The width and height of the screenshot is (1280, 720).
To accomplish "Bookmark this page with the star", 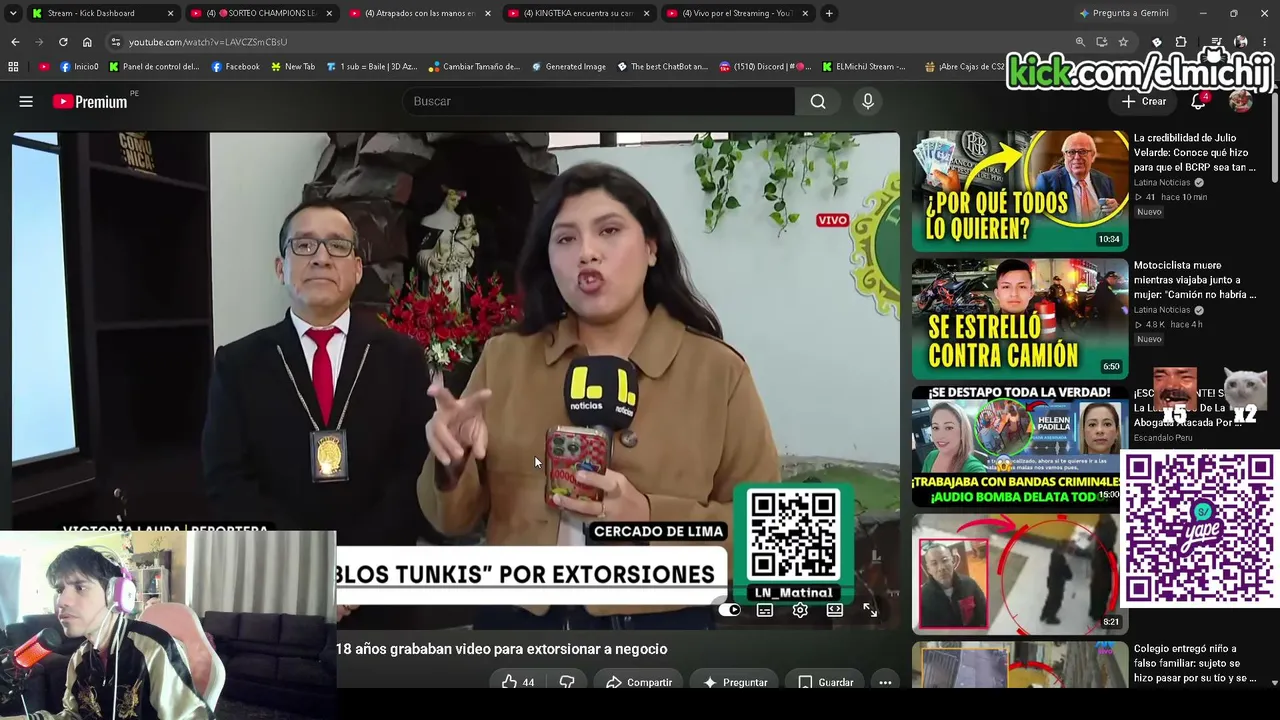I will coord(1123,42).
